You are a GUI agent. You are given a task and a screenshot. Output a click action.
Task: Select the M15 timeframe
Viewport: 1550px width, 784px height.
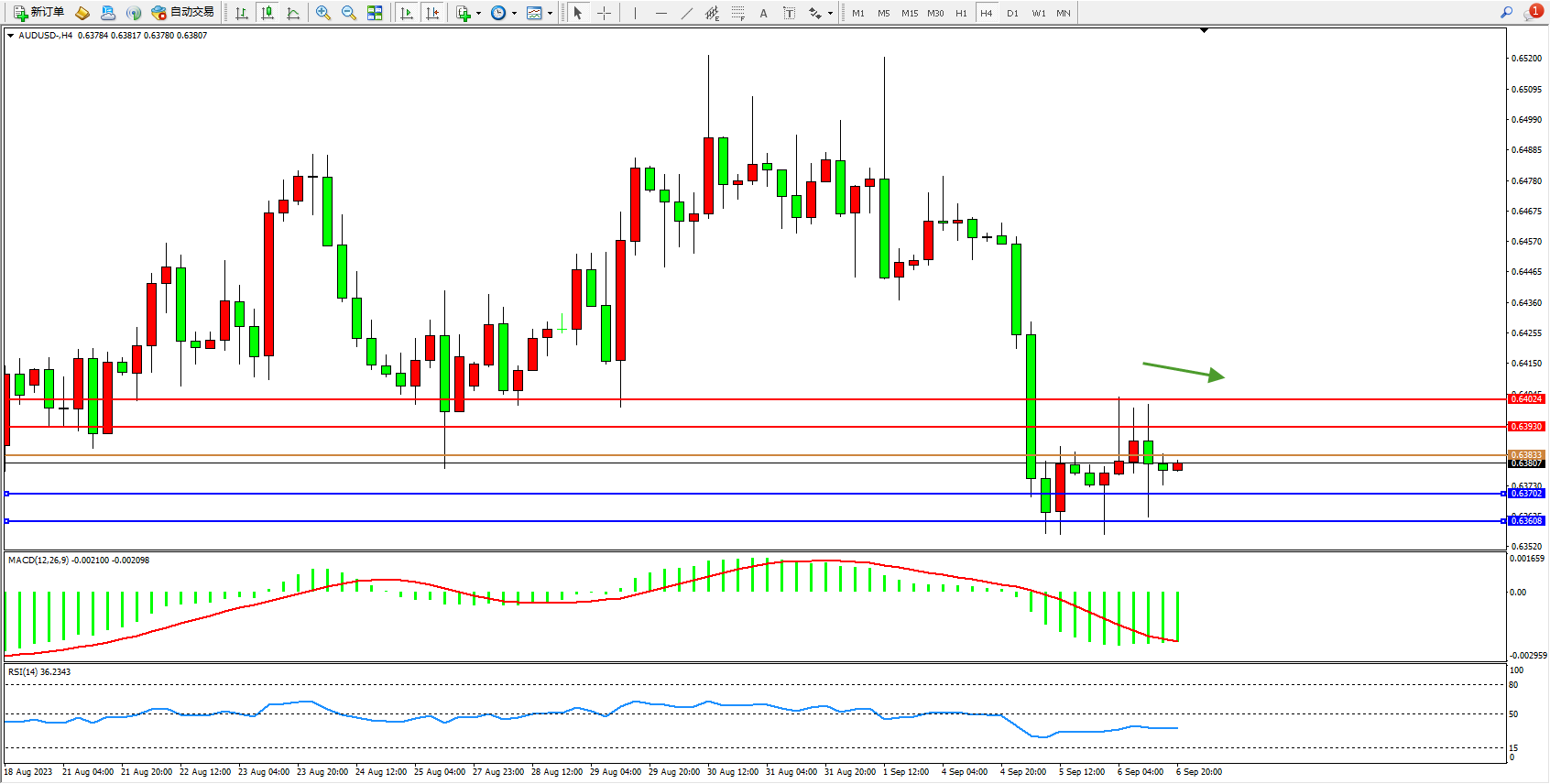pos(909,13)
